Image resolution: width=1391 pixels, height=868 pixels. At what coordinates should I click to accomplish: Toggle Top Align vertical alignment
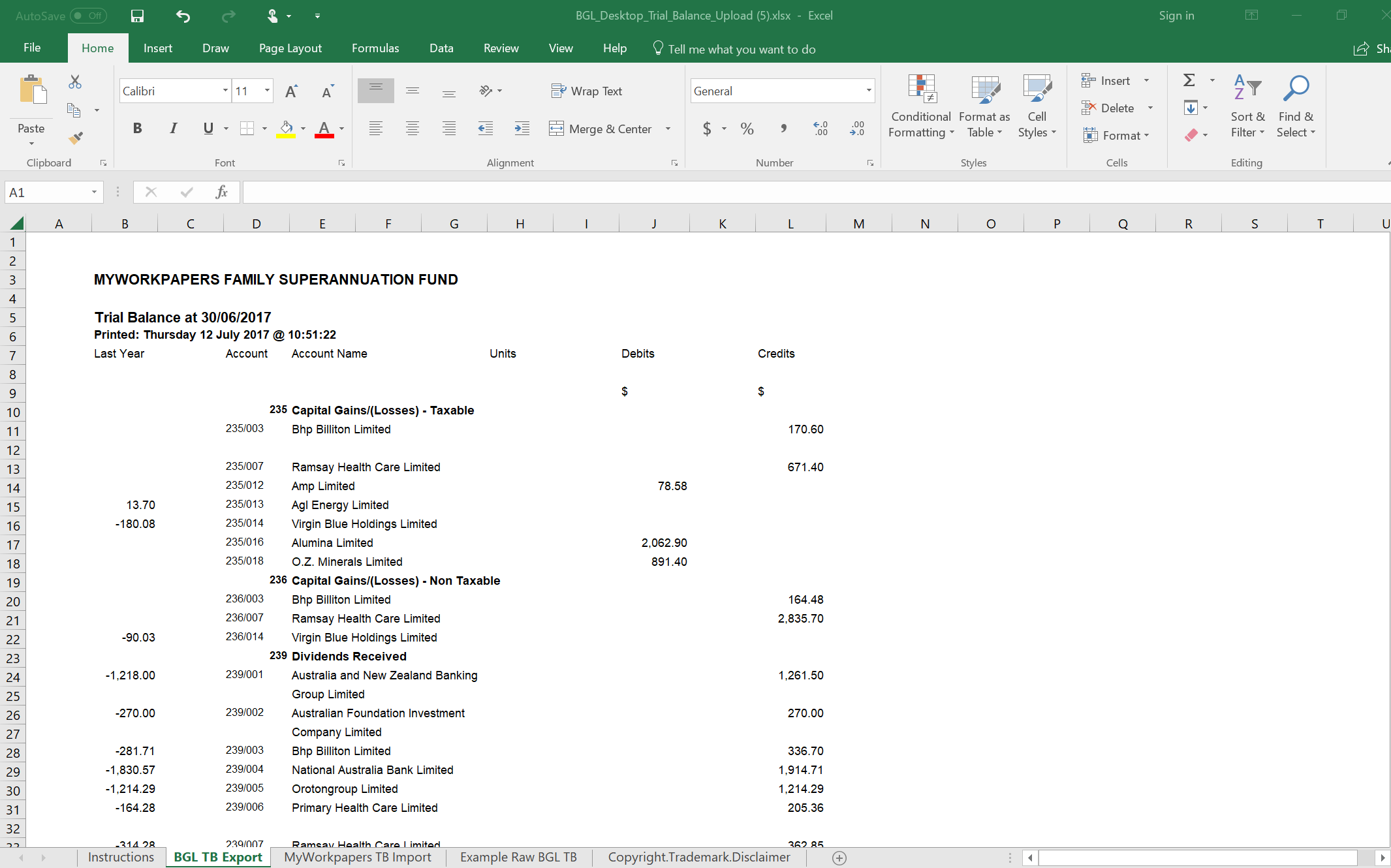point(375,91)
